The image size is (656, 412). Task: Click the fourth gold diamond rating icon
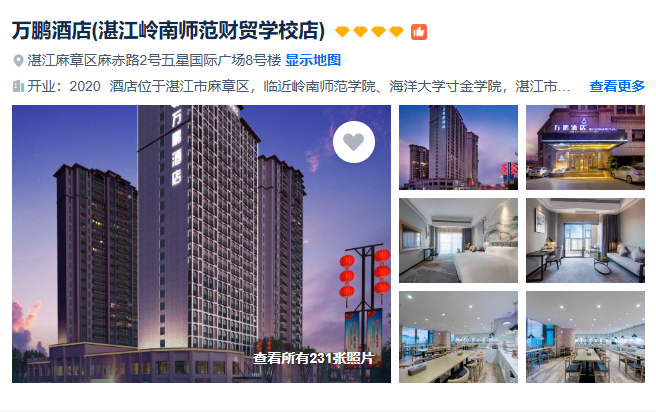pyautogui.click(x=396, y=32)
